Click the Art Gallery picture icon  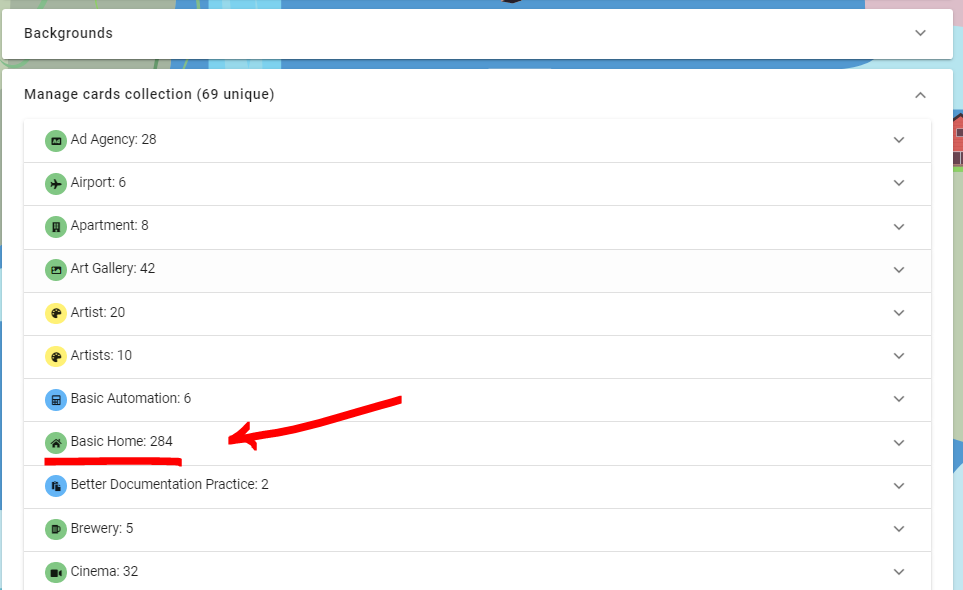[x=56, y=270]
